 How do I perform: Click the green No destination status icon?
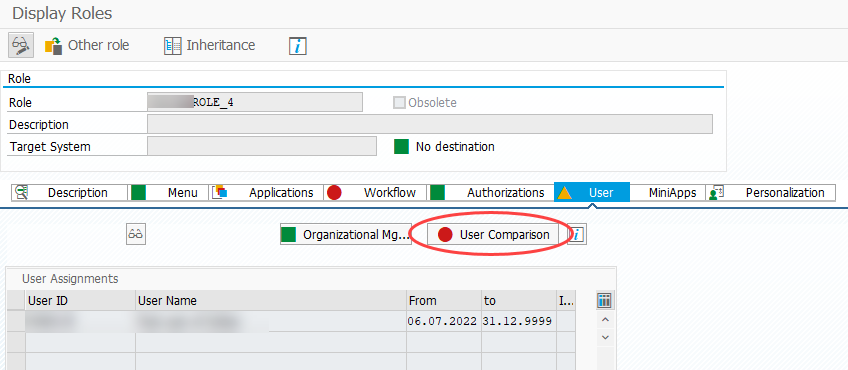[x=401, y=147]
